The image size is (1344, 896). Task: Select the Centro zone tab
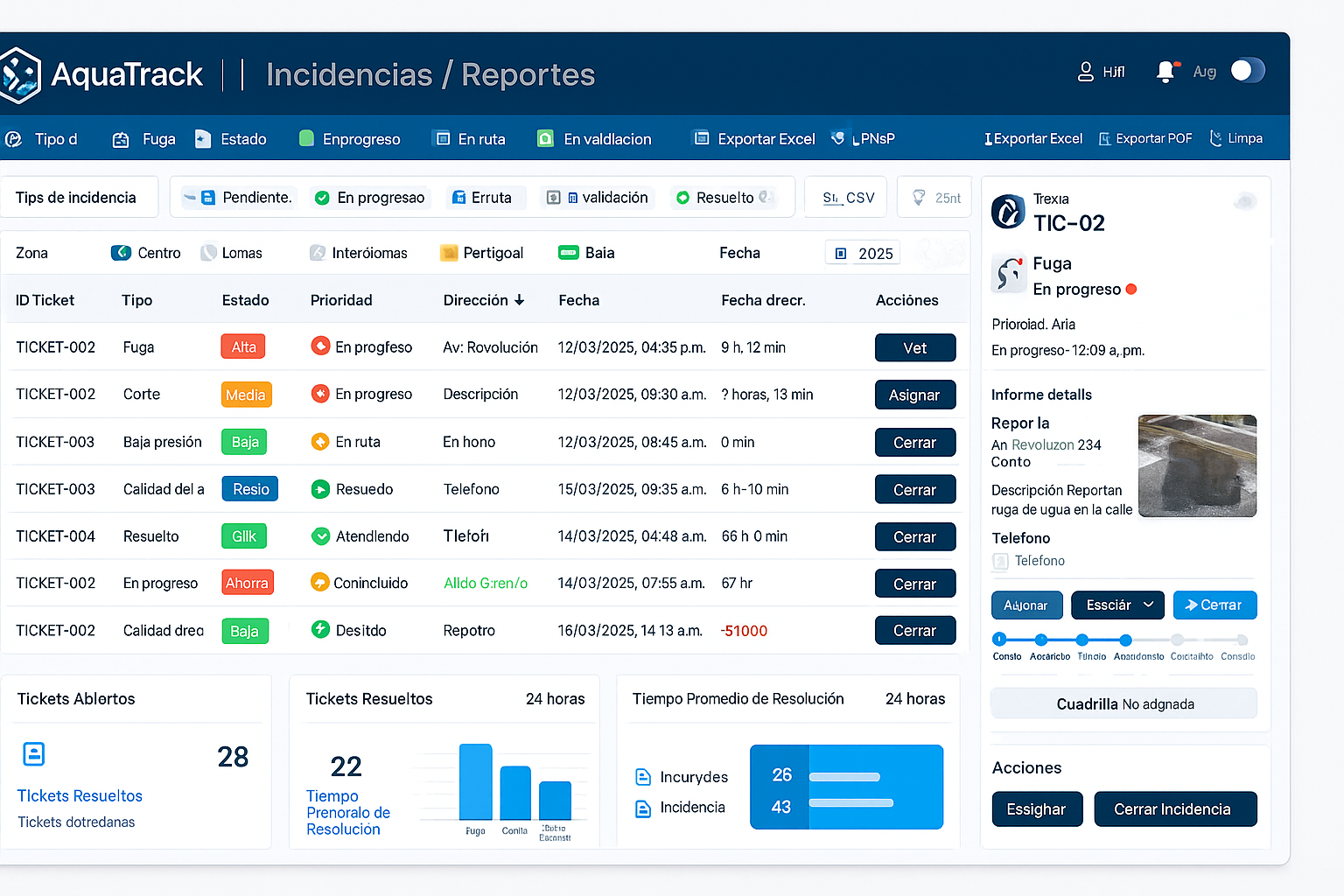[x=146, y=253]
